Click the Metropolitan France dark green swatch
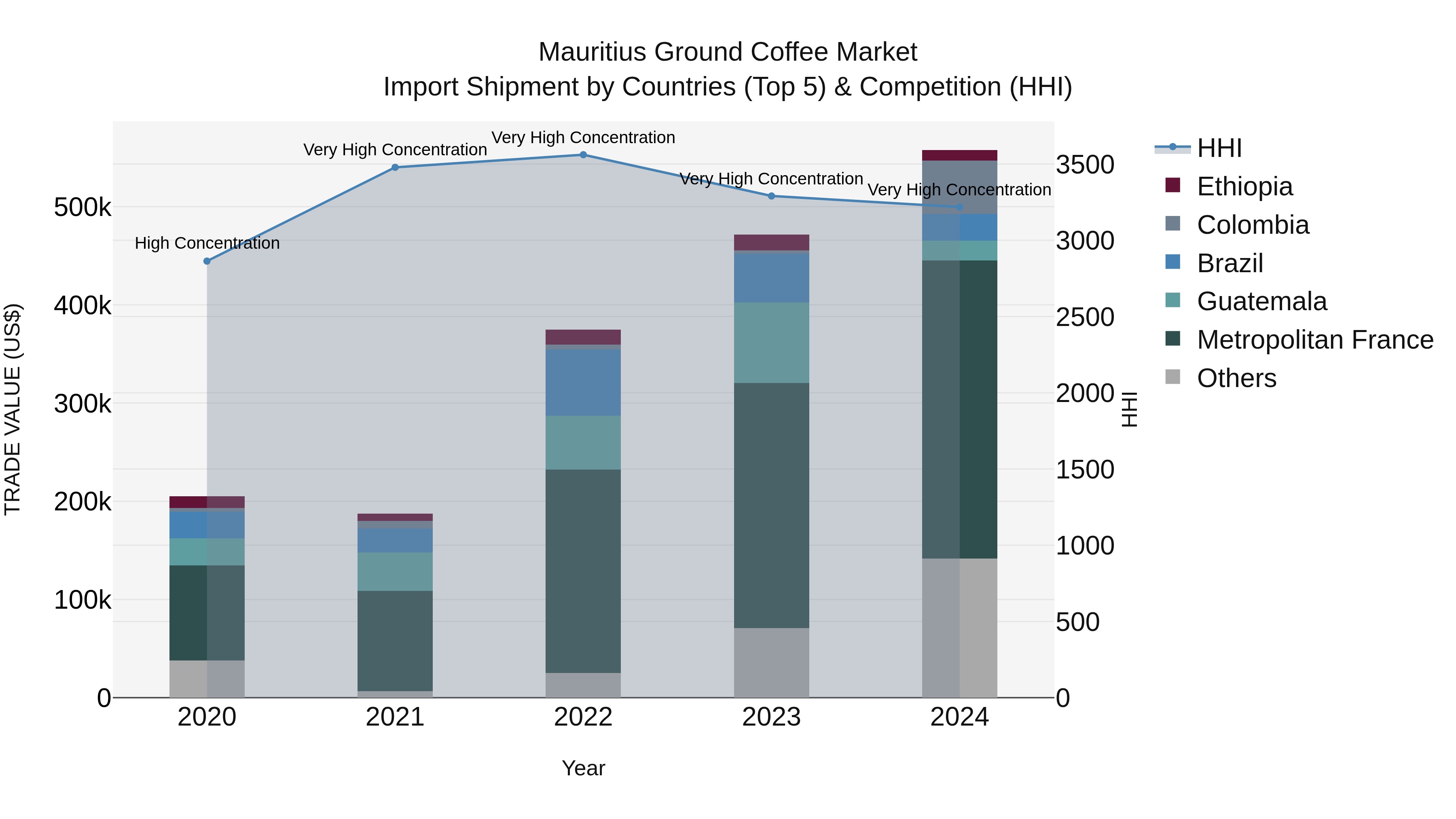This screenshot has height=819, width=1456. (x=1173, y=338)
